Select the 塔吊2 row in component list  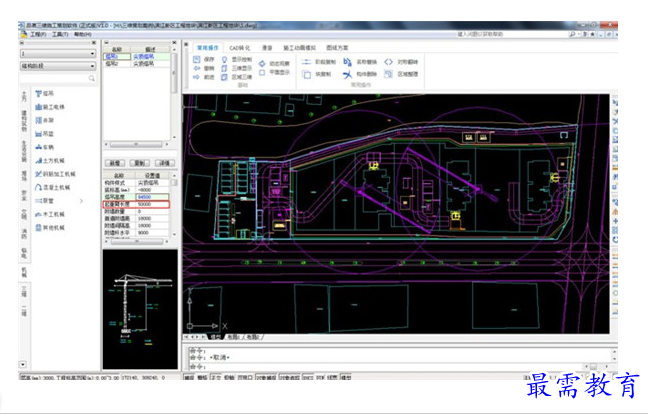click(x=136, y=64)
